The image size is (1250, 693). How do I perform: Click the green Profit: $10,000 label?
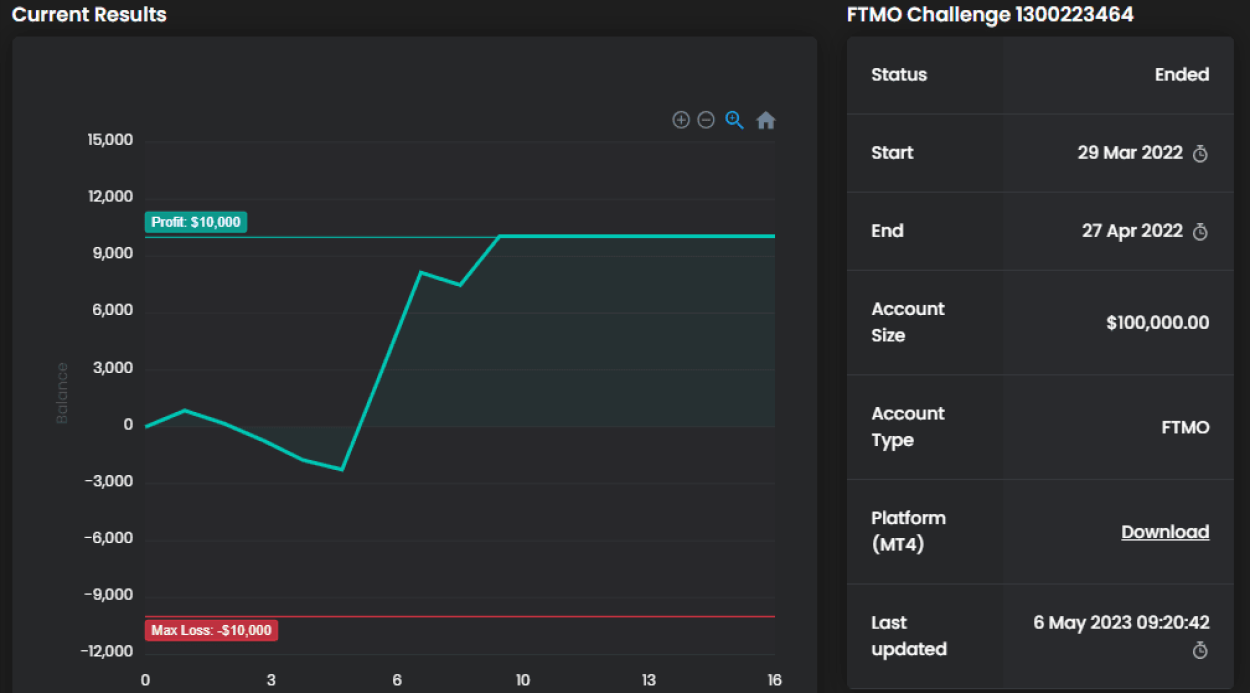point(196,222)
